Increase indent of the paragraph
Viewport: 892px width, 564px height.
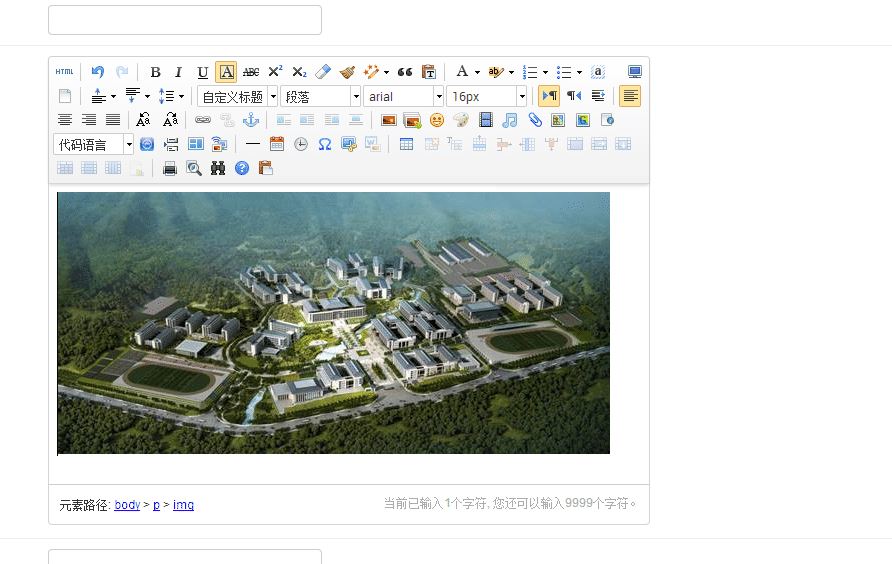(x=598, y=96)
